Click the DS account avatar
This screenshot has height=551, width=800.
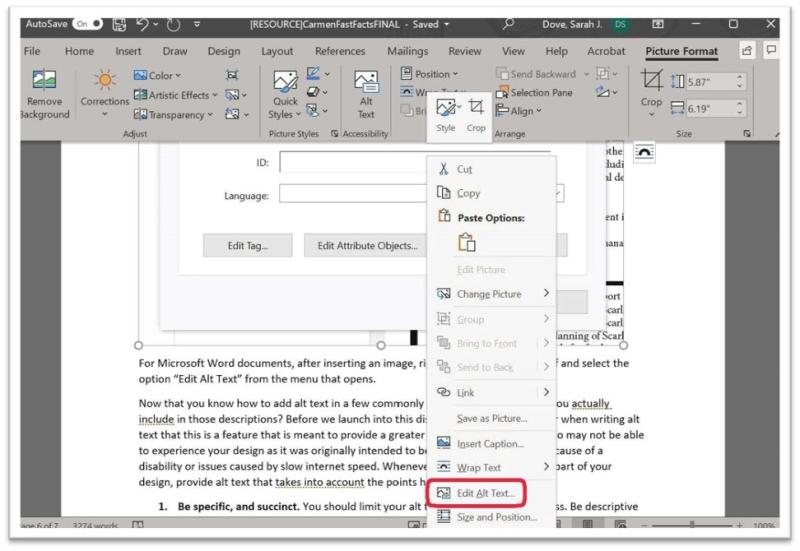tap(620, 24)
